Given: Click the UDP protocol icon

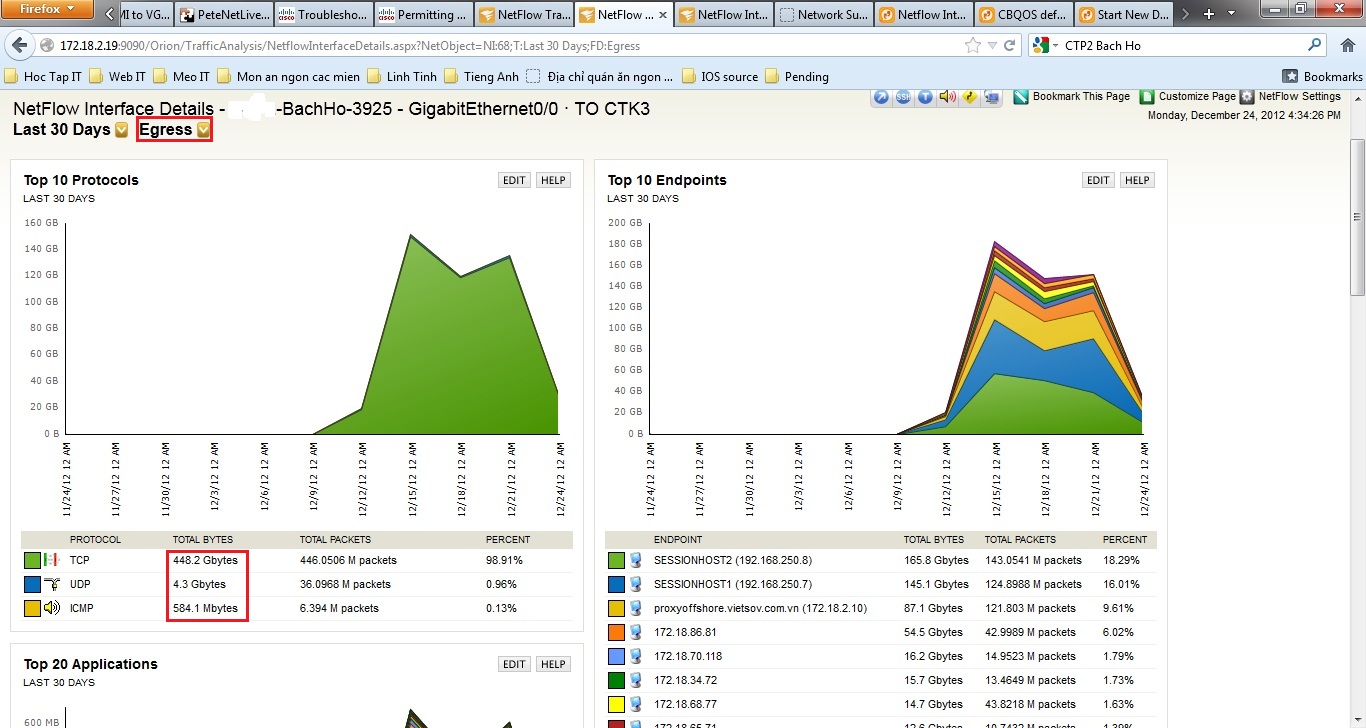Looking at the screenshot, I should pyautogui.click(x=52, y=584).
